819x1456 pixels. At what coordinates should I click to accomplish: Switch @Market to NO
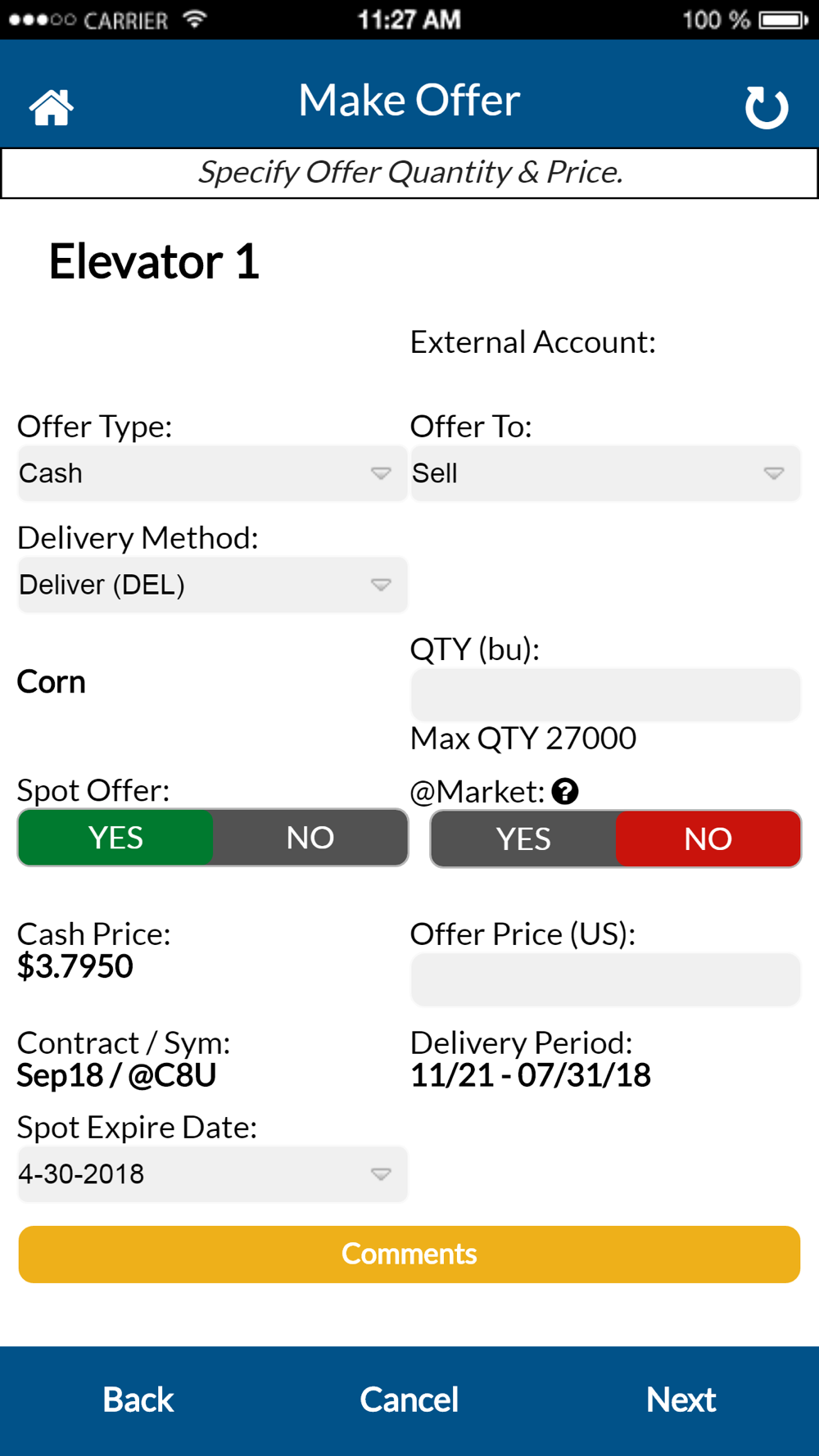[x=708, y=839]
